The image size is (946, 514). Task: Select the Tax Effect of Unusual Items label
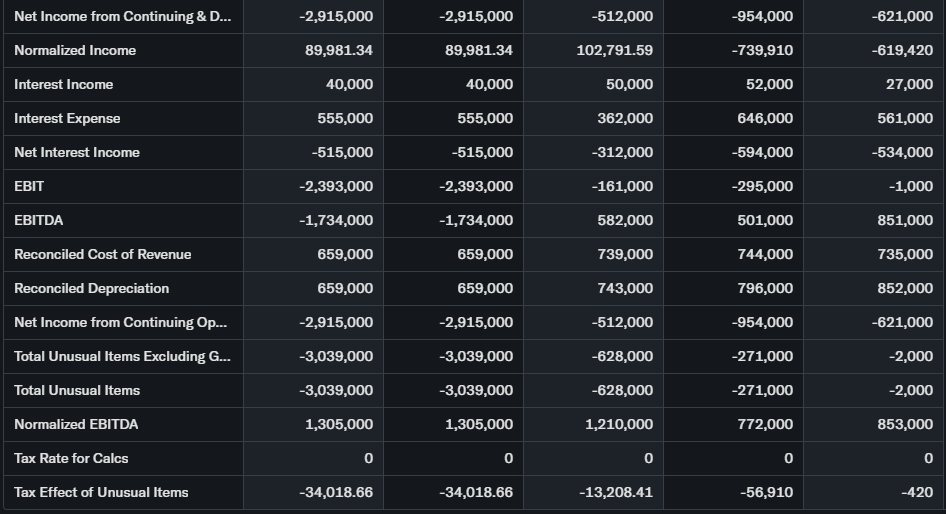pos(101,492)
